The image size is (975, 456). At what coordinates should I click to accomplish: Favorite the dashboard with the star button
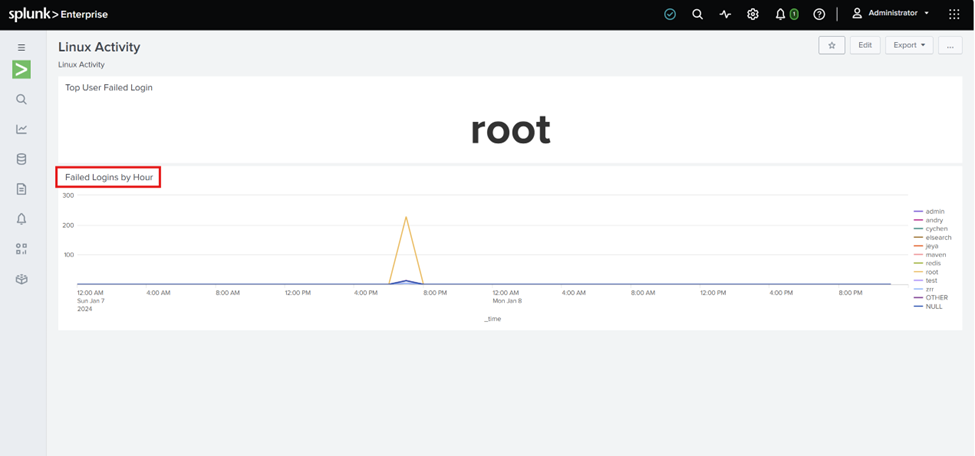(x=831, y=45)
